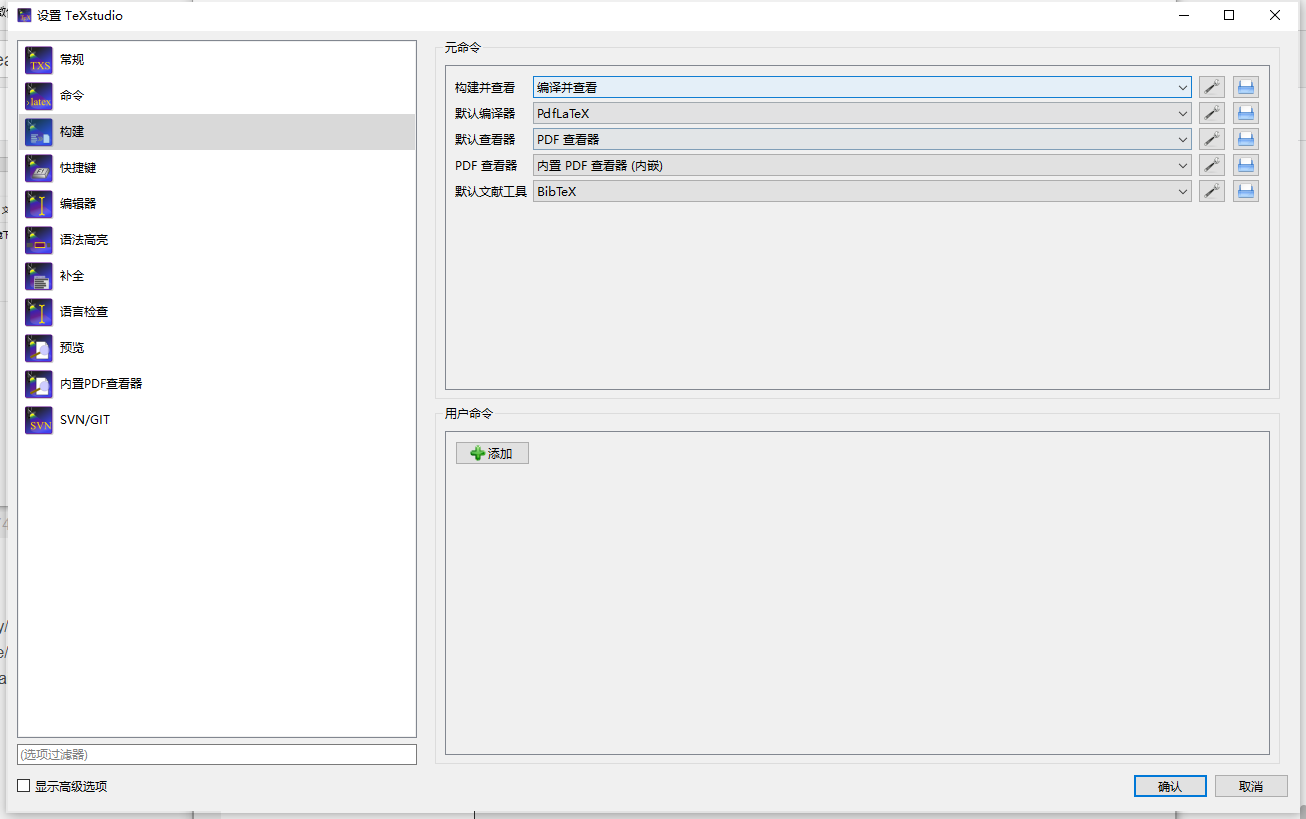
Task: Configure 默认查看器 with wrench icon
Action: (x=1212, y=139)
